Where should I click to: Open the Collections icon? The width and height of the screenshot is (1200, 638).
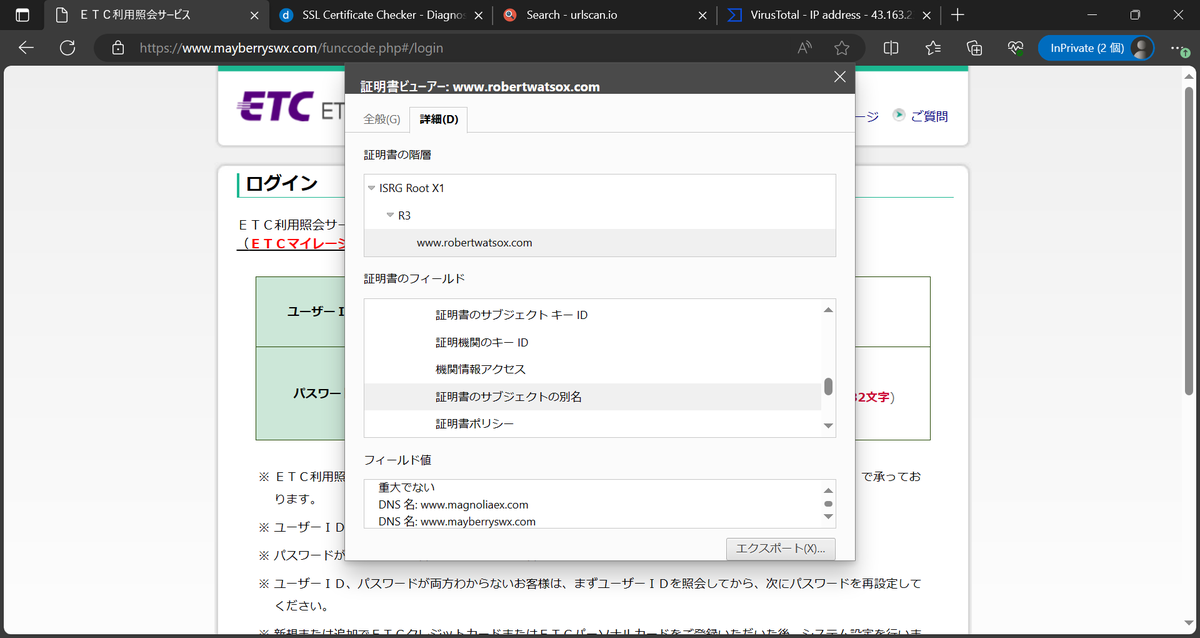pos(975,47)
